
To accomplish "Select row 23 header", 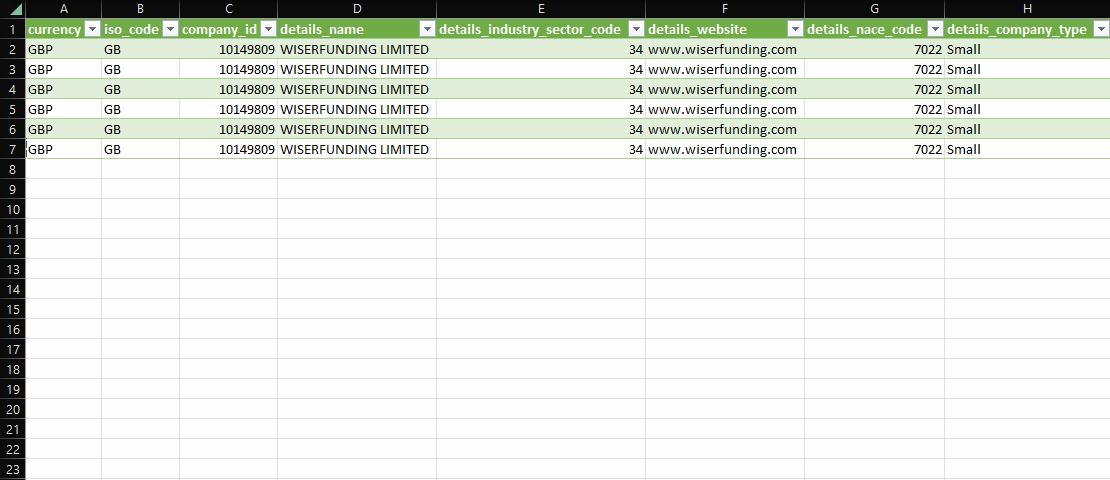I will point(13,469).
